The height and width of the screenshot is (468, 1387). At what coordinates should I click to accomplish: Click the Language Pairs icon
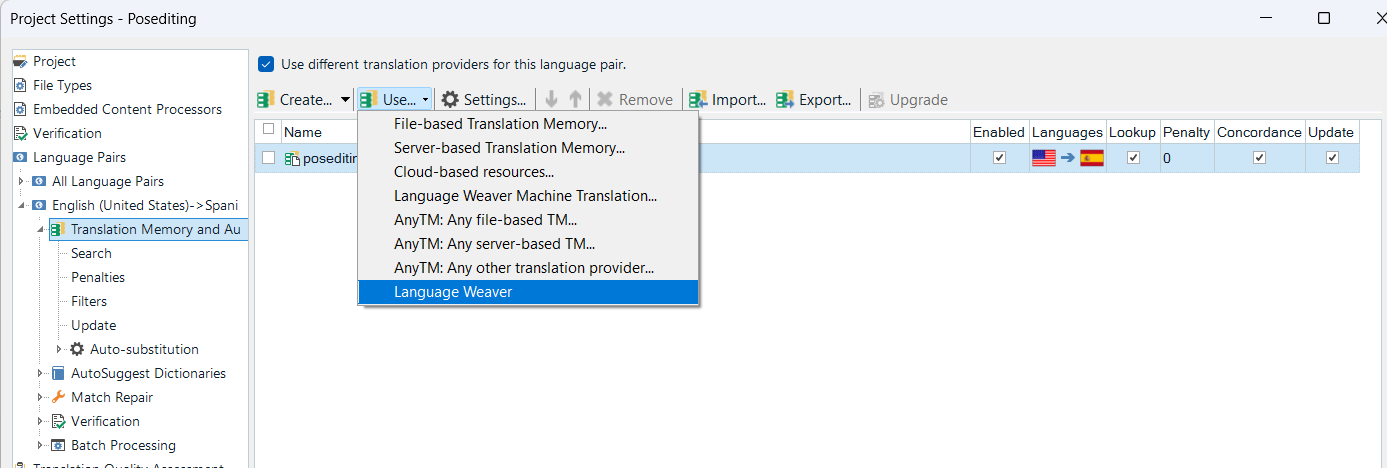(x=20, y=157)
